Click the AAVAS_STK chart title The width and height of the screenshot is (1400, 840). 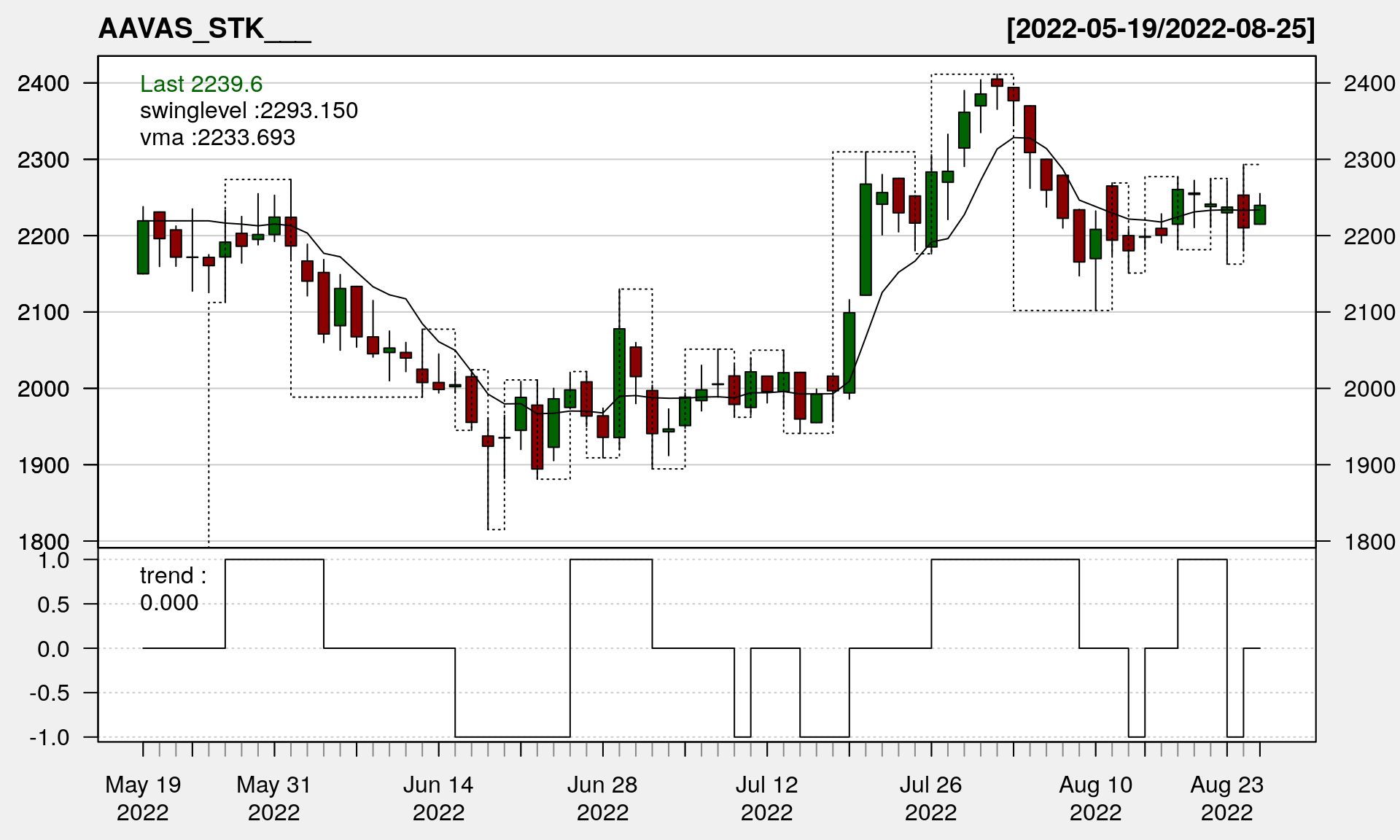point(204,28)
